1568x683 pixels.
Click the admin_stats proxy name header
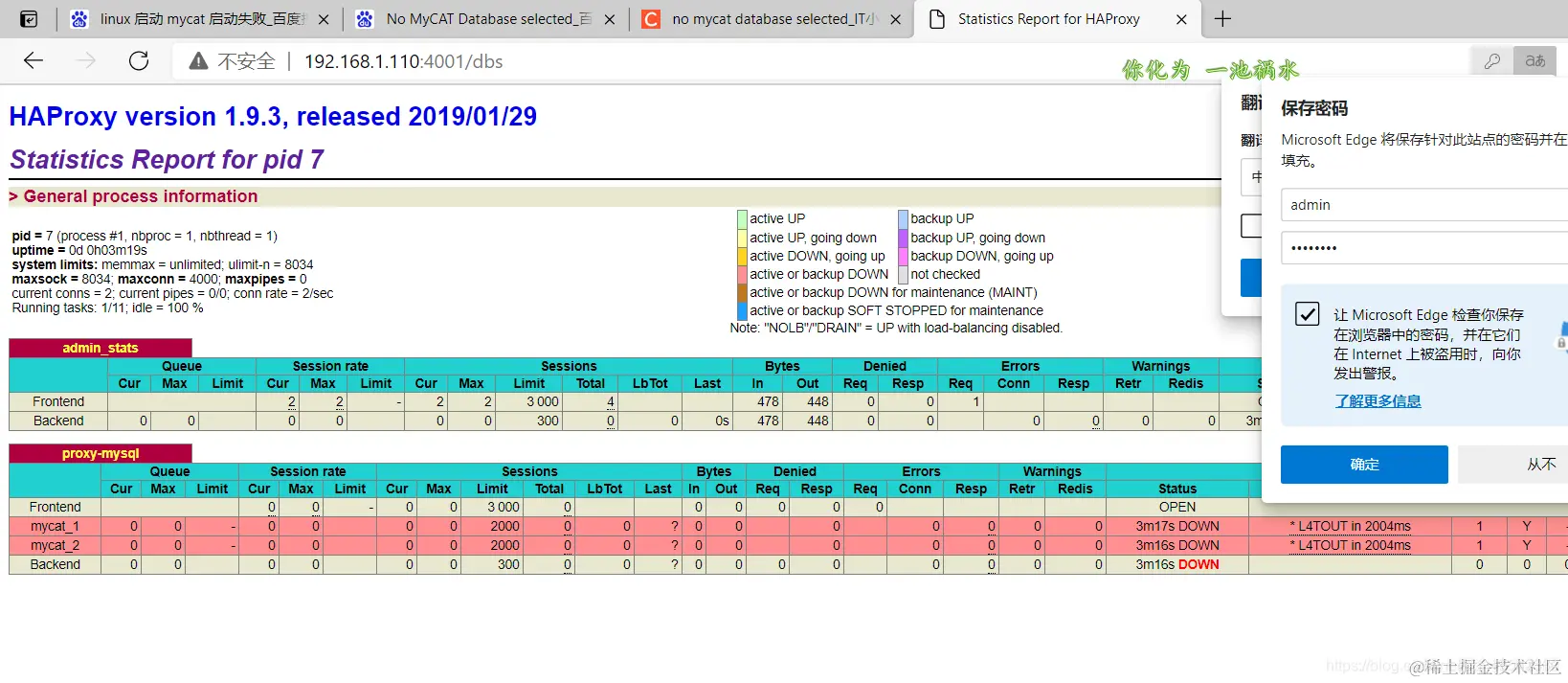point(101,348)
